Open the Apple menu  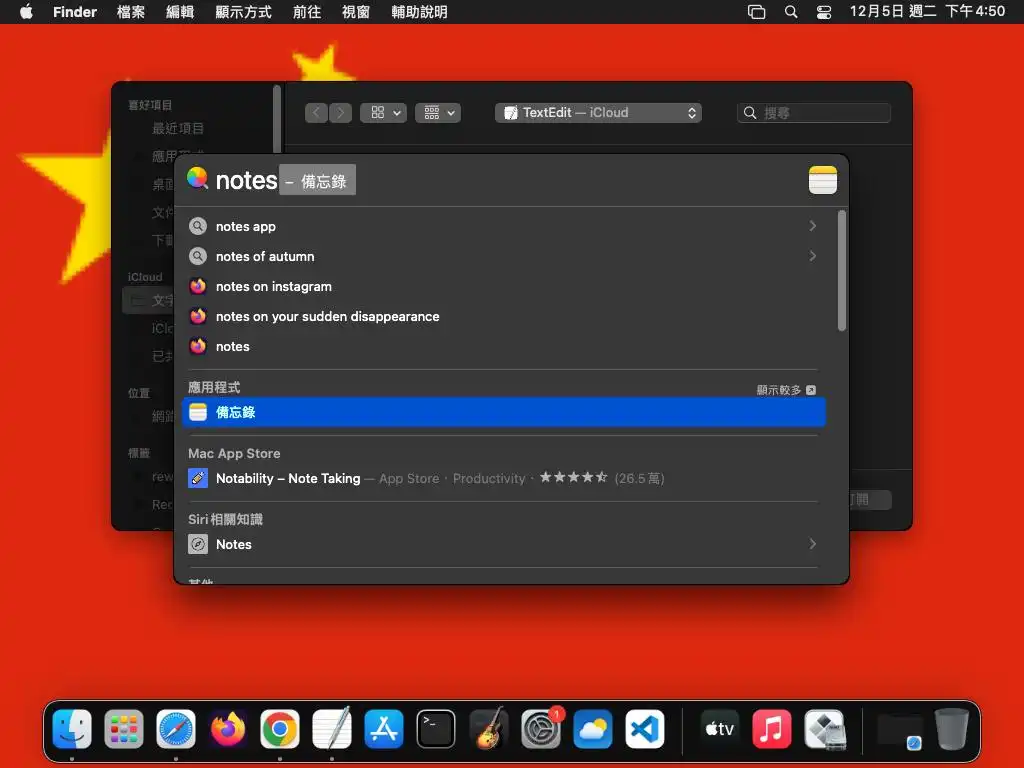[x=26, y=12]
